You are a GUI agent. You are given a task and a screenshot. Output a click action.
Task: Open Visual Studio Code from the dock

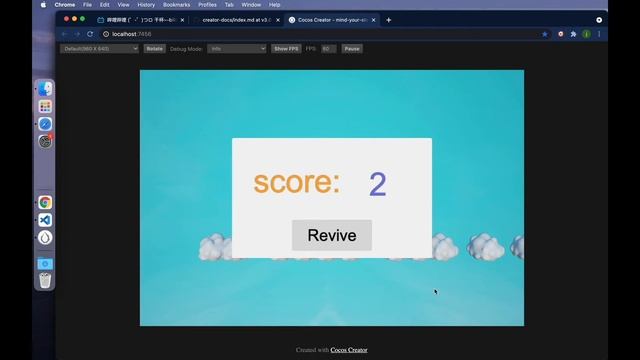tap(45, 220)
